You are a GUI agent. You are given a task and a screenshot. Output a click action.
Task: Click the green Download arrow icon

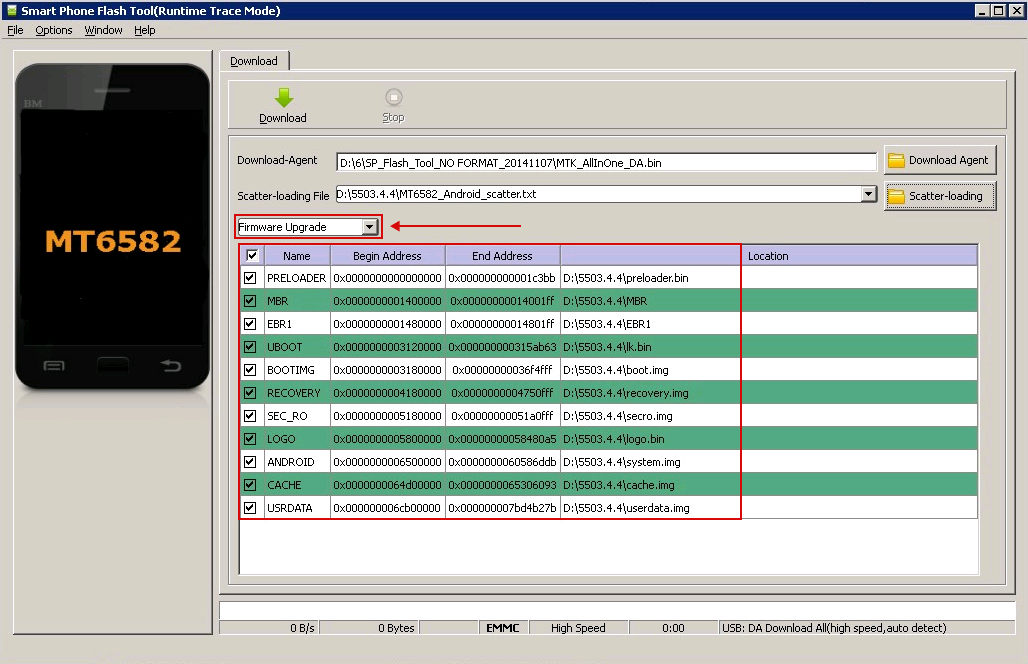point(283,98)
